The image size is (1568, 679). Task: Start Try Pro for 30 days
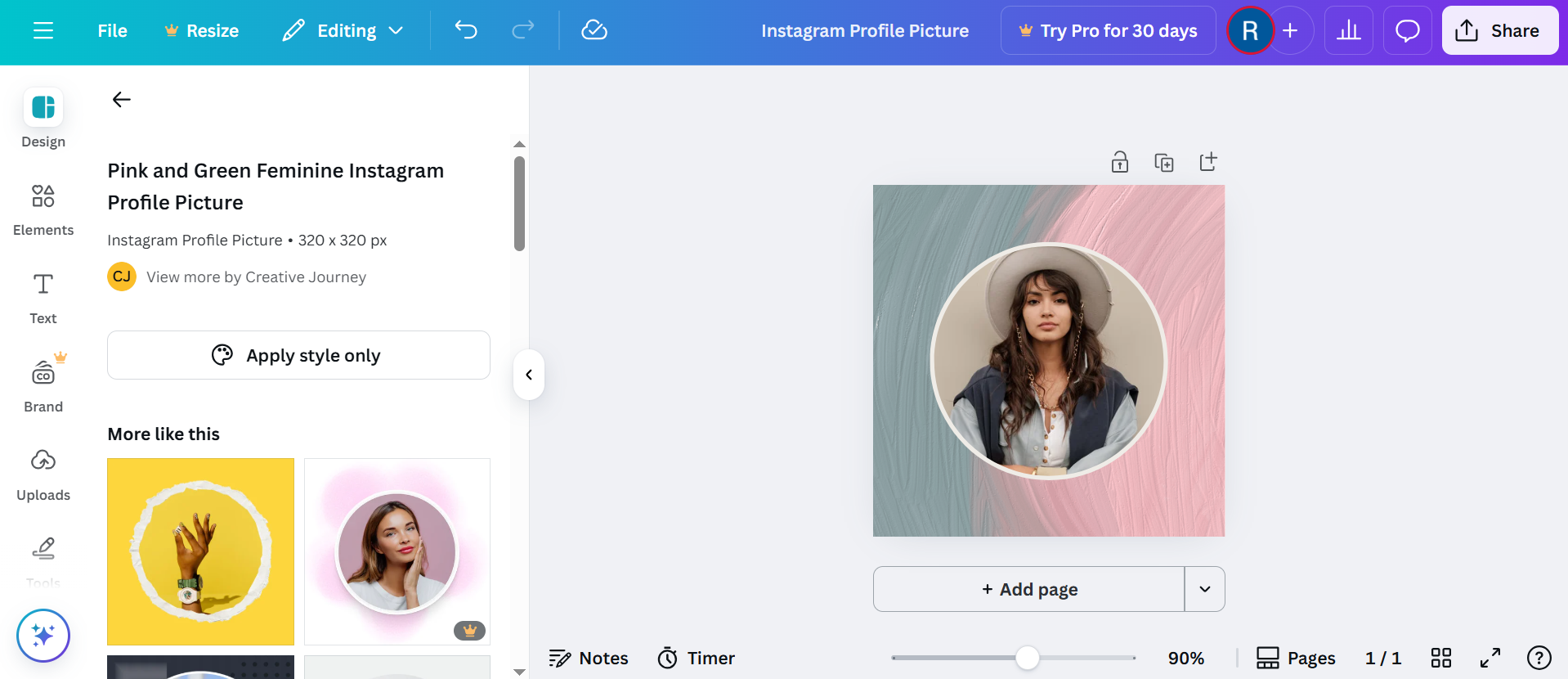pos(1109,31)
